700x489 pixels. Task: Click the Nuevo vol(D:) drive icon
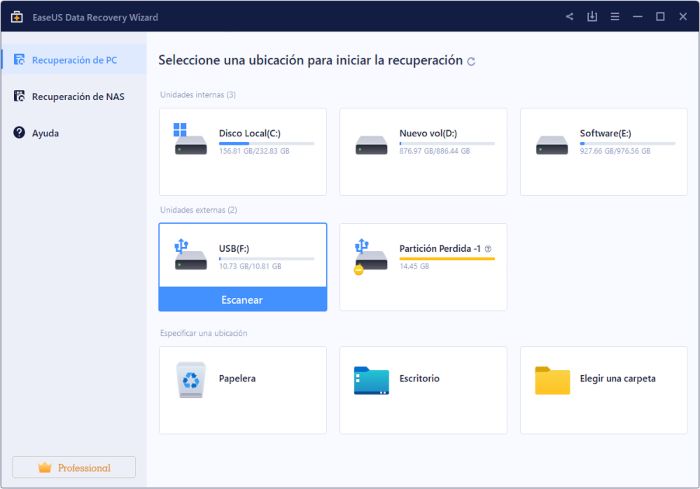371,145
